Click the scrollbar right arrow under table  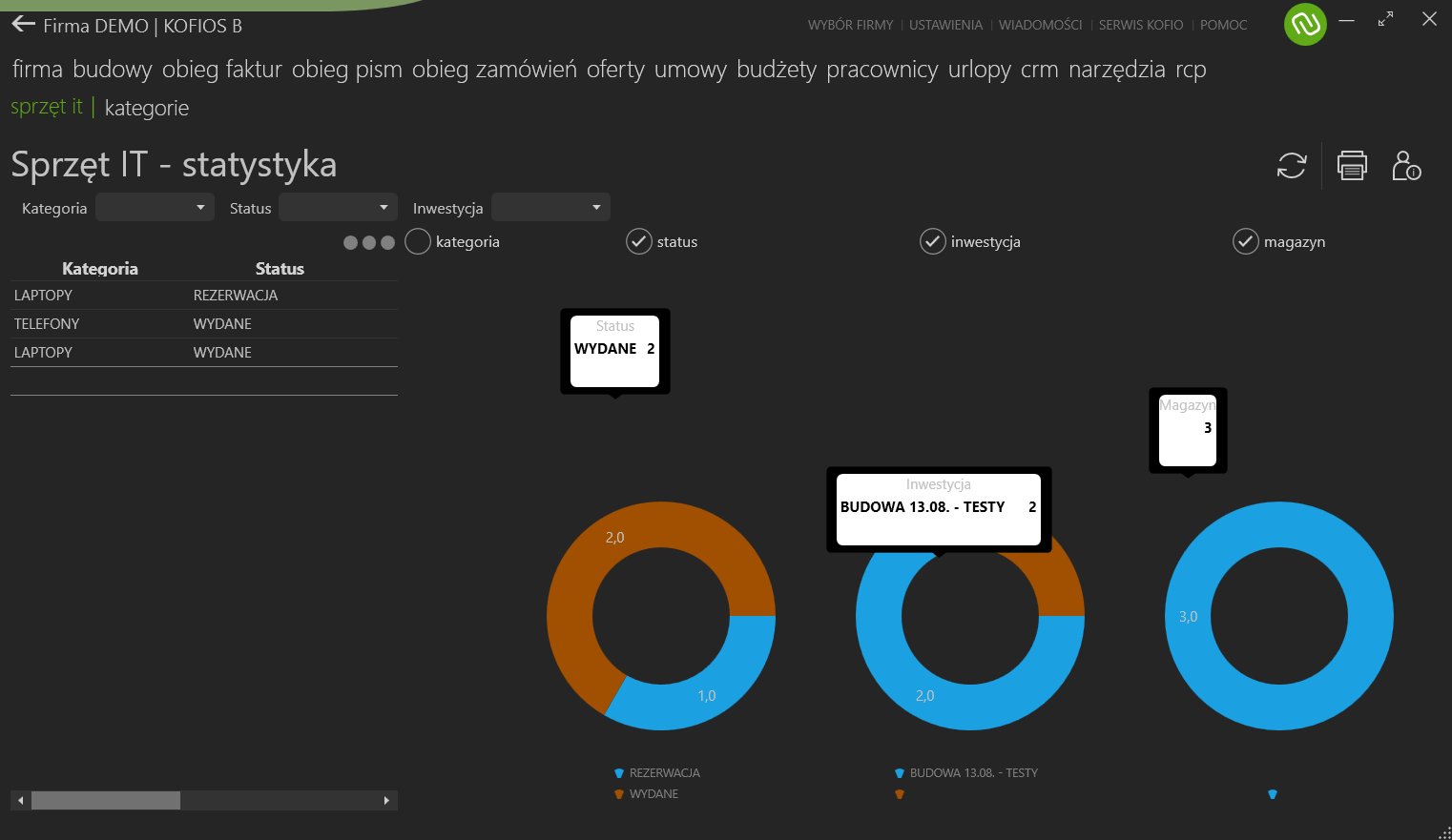(x=386, y=800)
